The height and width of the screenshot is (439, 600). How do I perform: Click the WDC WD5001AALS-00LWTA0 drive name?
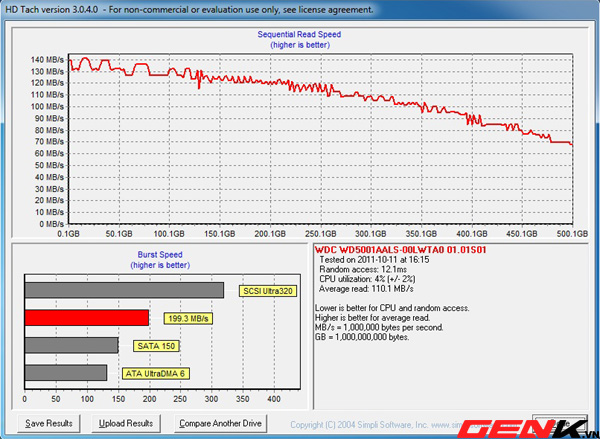400,250
